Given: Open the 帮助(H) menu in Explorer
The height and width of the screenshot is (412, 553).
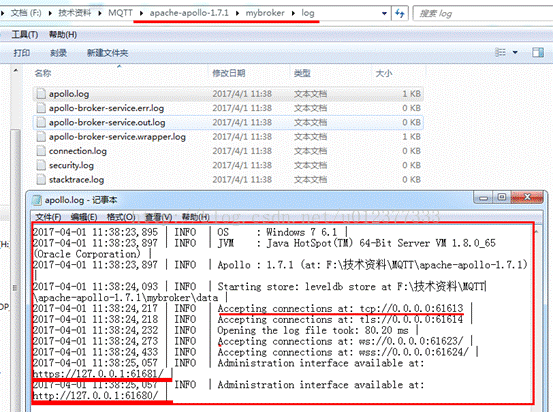Looking at the screenshot, I should pyautogui.click(x=63, y=35).
